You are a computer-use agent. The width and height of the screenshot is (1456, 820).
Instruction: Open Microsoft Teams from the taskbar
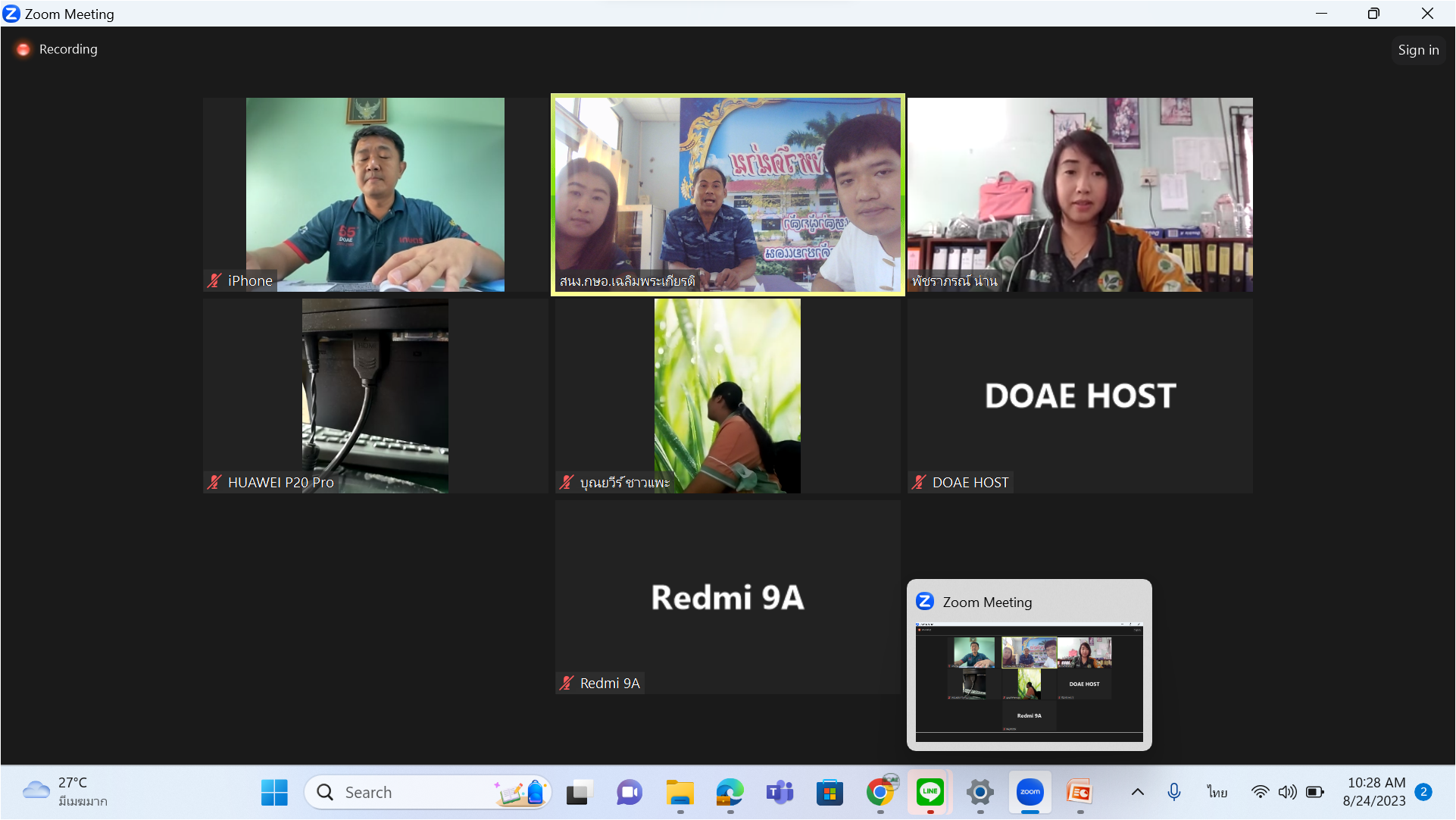(780, 793)
